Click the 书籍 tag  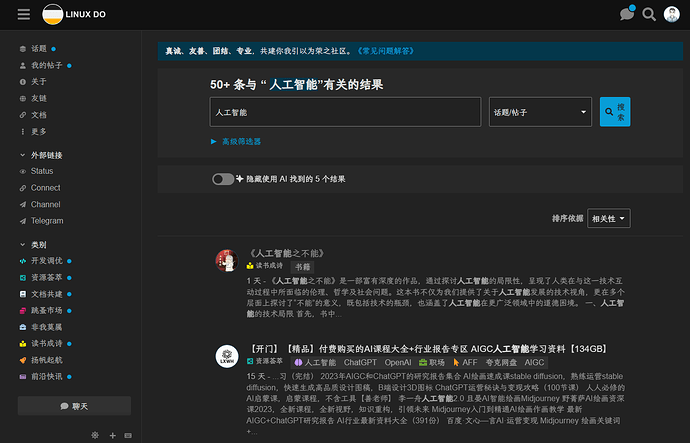click(x=302, y=267)
